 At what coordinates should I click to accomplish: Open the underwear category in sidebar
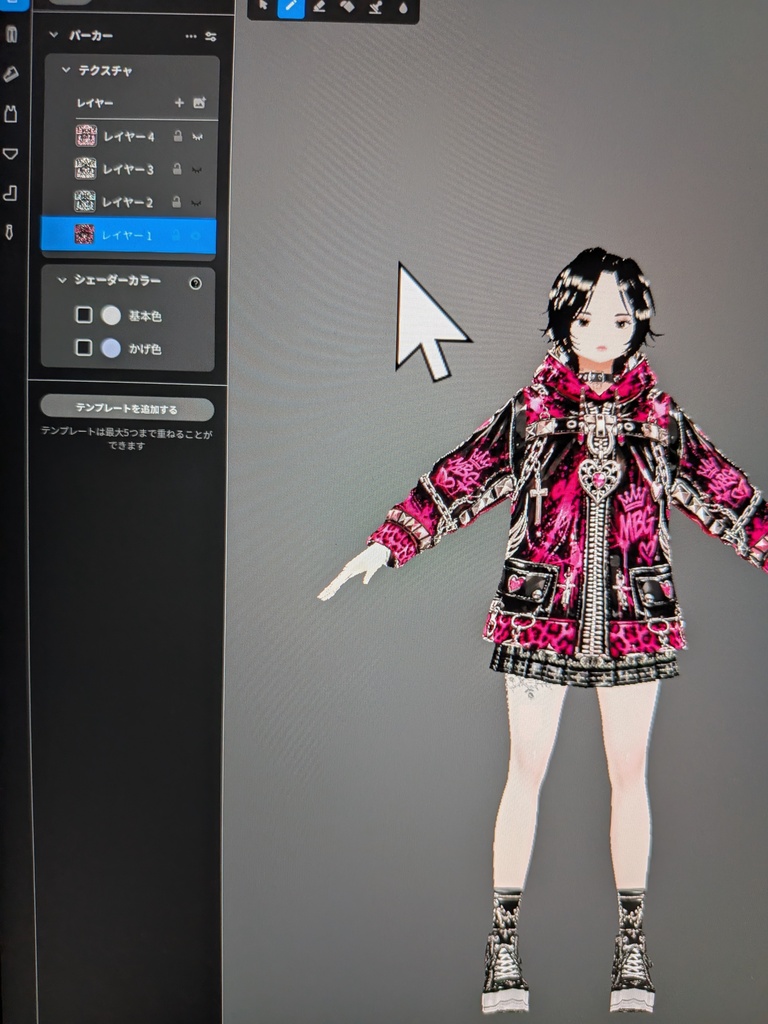(x=10, y=153)
